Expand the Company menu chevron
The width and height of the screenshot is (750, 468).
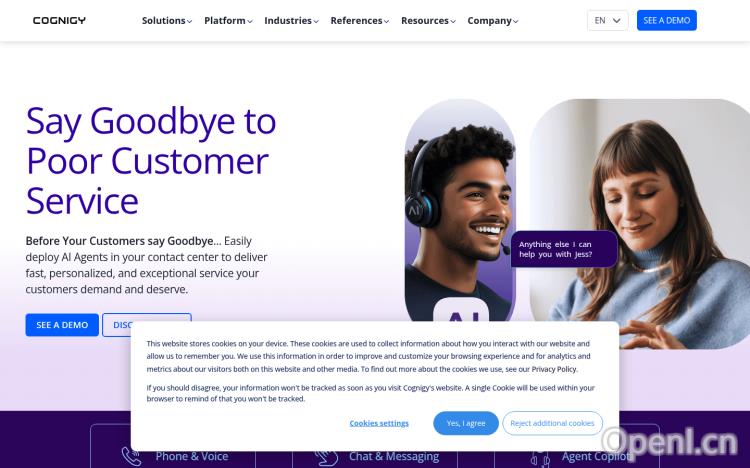pyautogui.click(x=515, y=22)
